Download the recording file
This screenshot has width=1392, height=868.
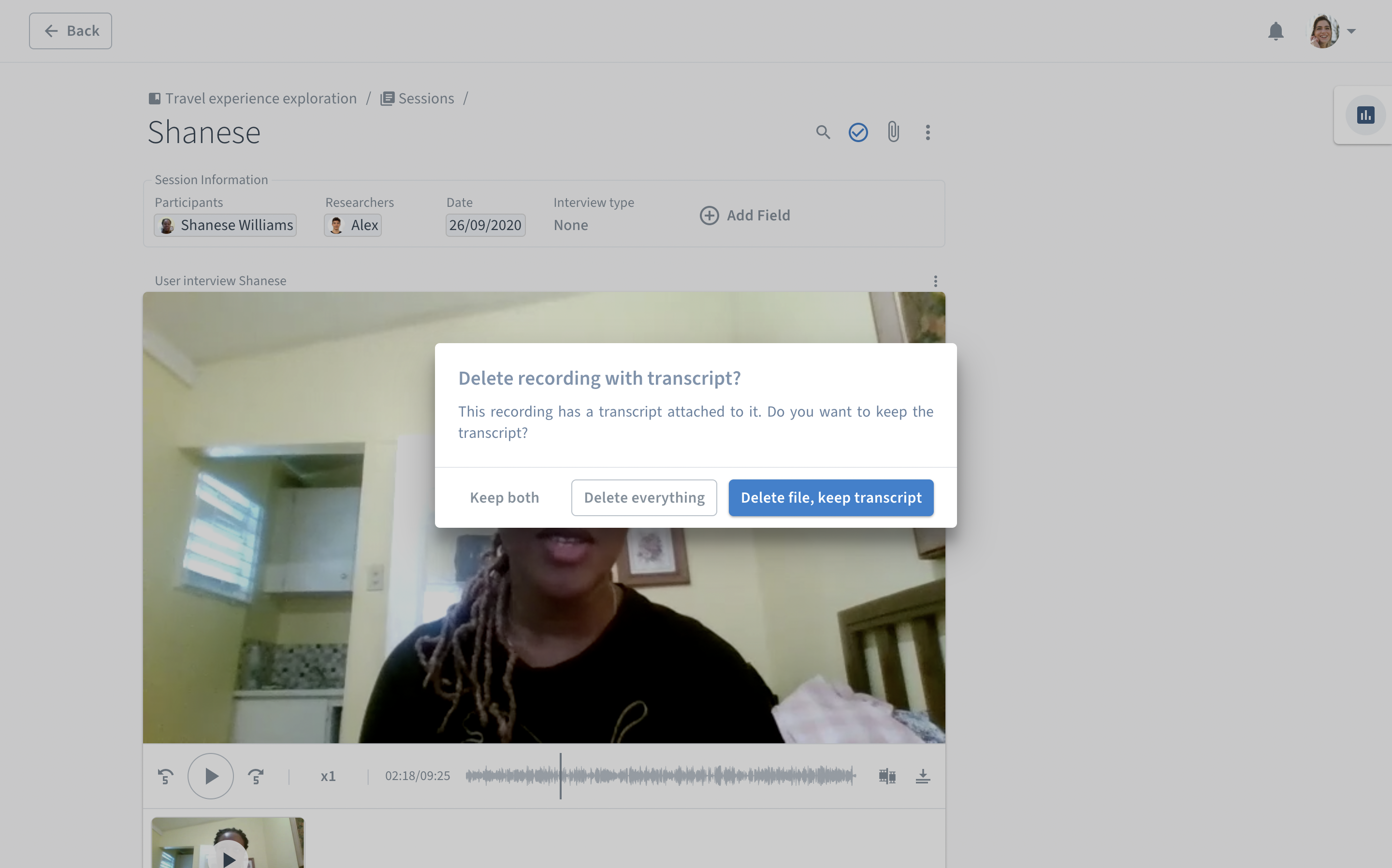pos(923,776)
